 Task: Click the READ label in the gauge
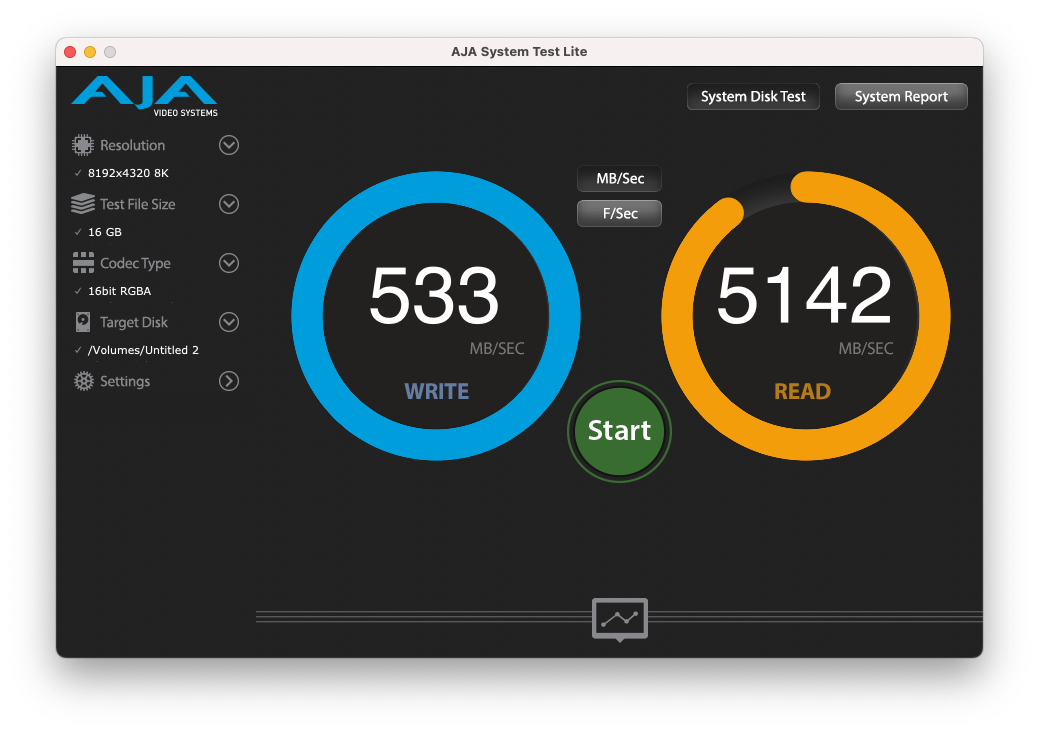(x=802, y=392)
